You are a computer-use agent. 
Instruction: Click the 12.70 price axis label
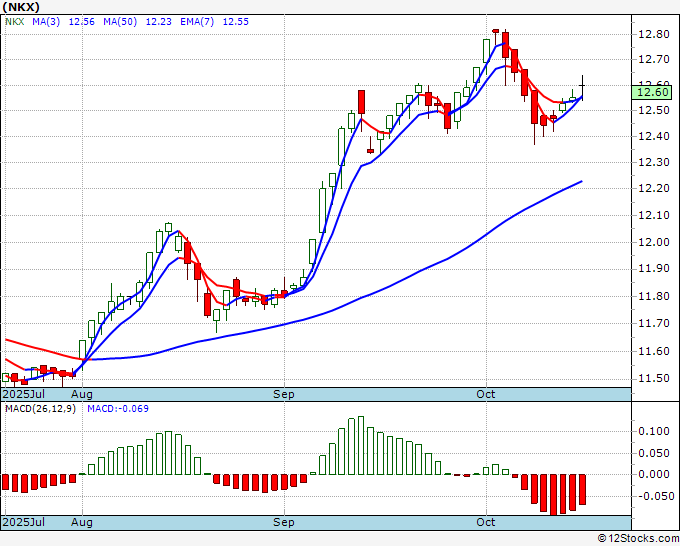654,59
